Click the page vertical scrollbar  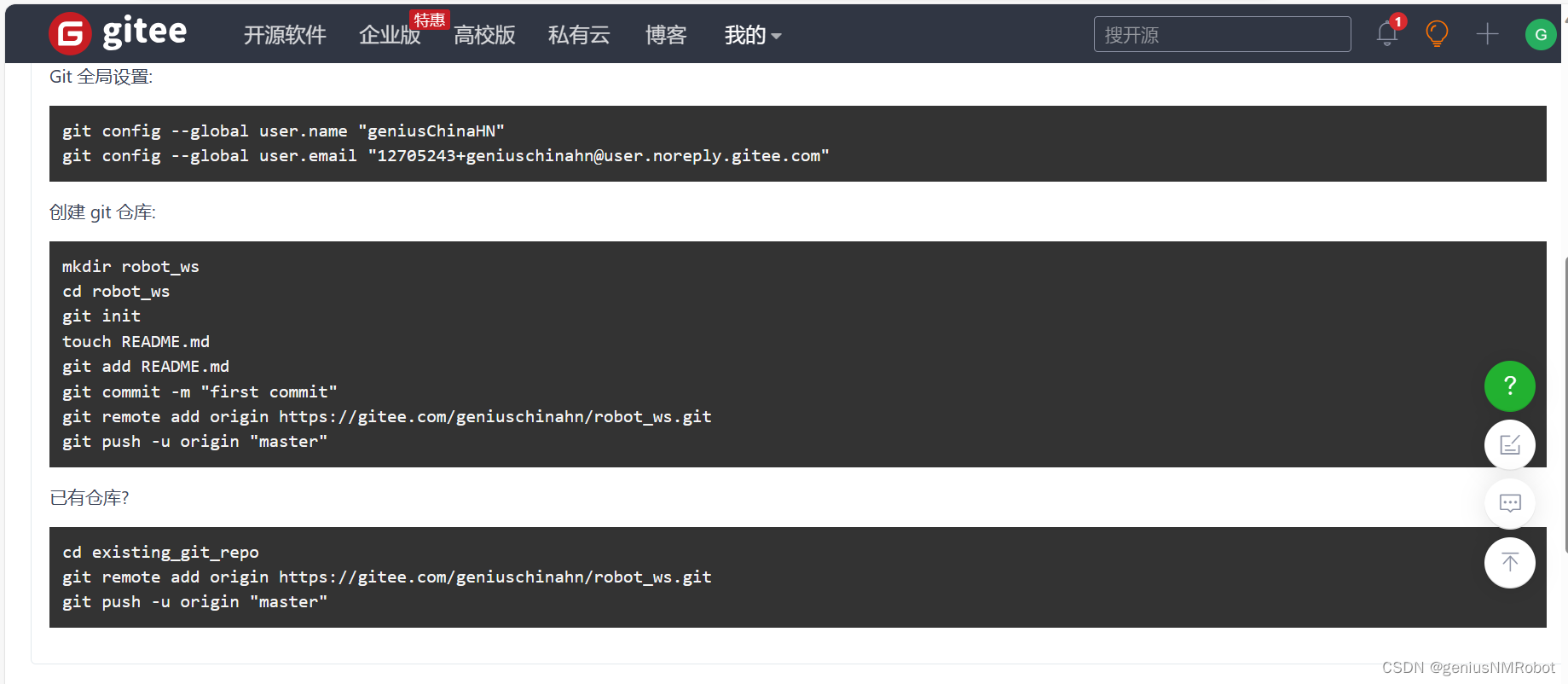click(1565, 405)
